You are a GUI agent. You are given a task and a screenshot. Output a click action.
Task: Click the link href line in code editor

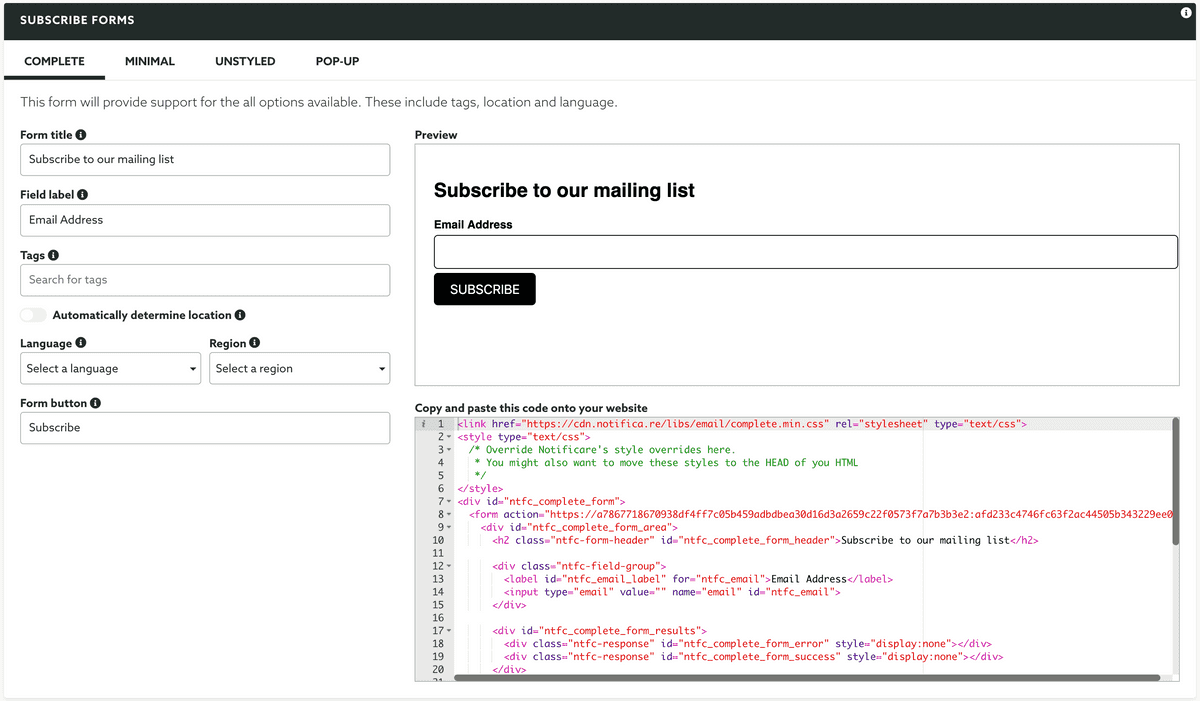pyautogui.click(x=741, y=424)
